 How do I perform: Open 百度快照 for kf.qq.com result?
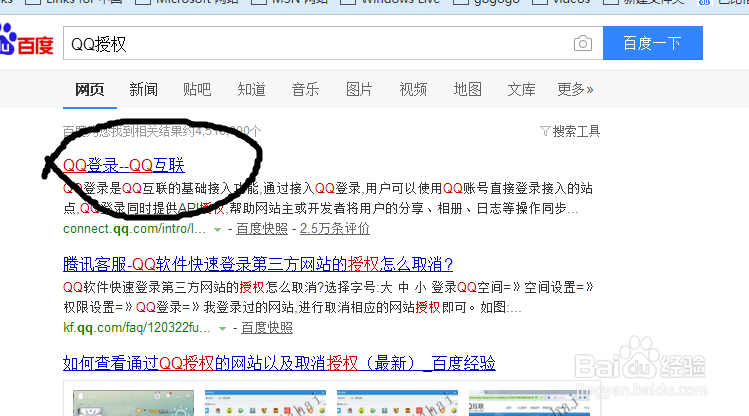point(267,328)
